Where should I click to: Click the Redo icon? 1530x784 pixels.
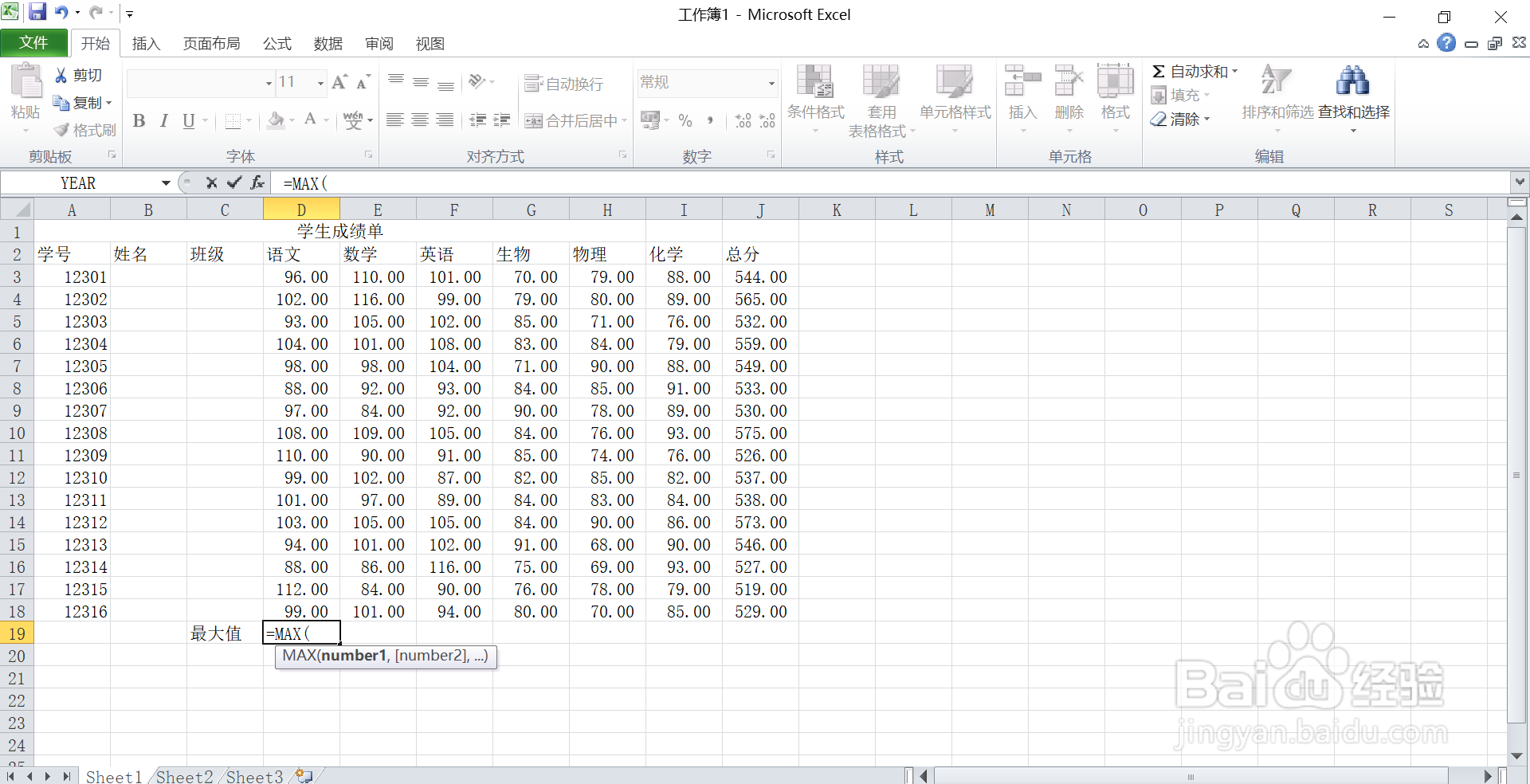click(96, 13)
